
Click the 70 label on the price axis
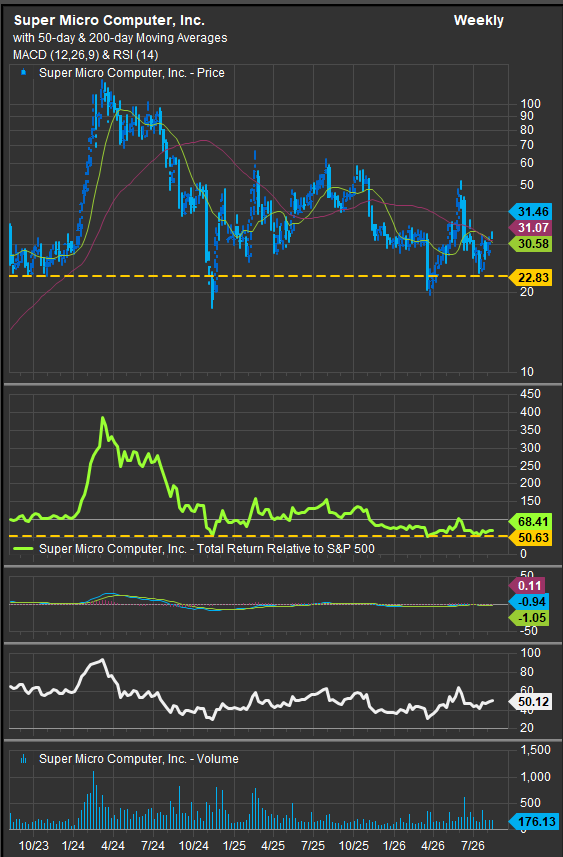(x=527, y=145)
